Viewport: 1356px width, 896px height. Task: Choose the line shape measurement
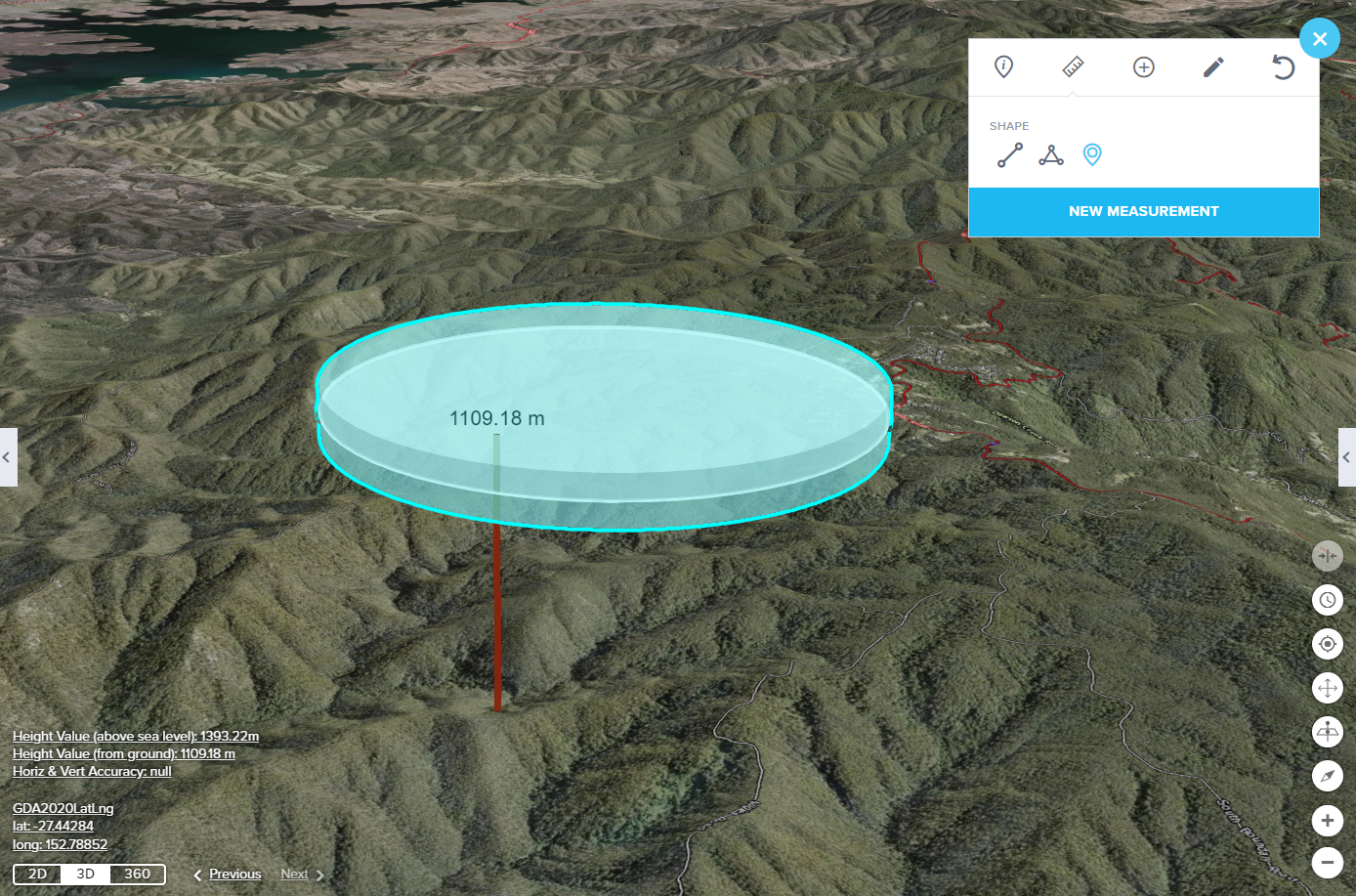1010,154
